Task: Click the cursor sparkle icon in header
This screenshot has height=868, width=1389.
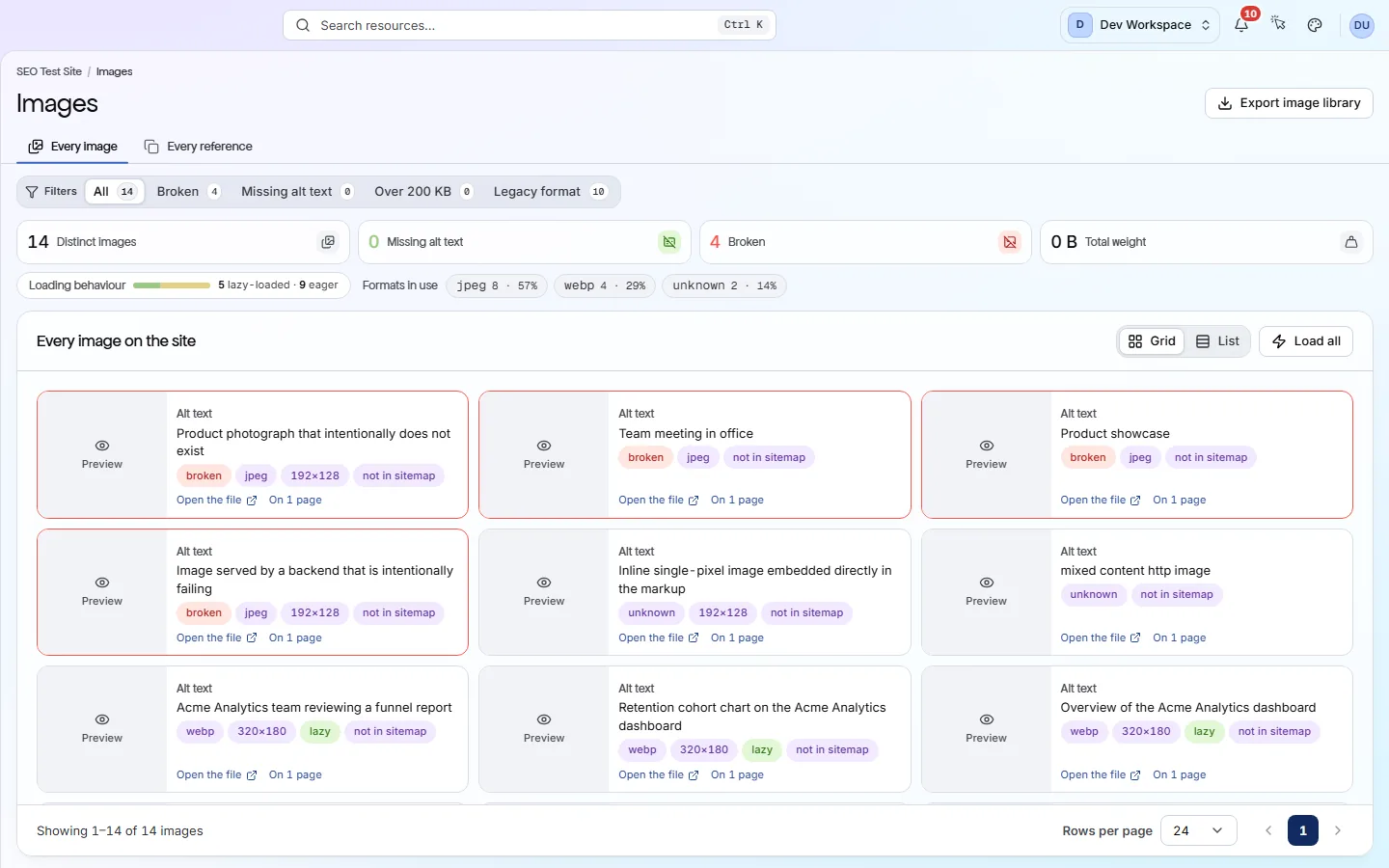Action: pyautogui.click(x=1278, y=25)
